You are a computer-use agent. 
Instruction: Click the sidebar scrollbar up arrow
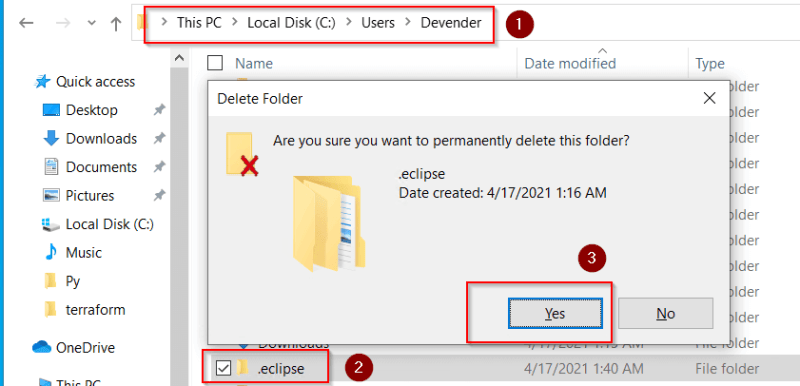click(x=178, y=58)
